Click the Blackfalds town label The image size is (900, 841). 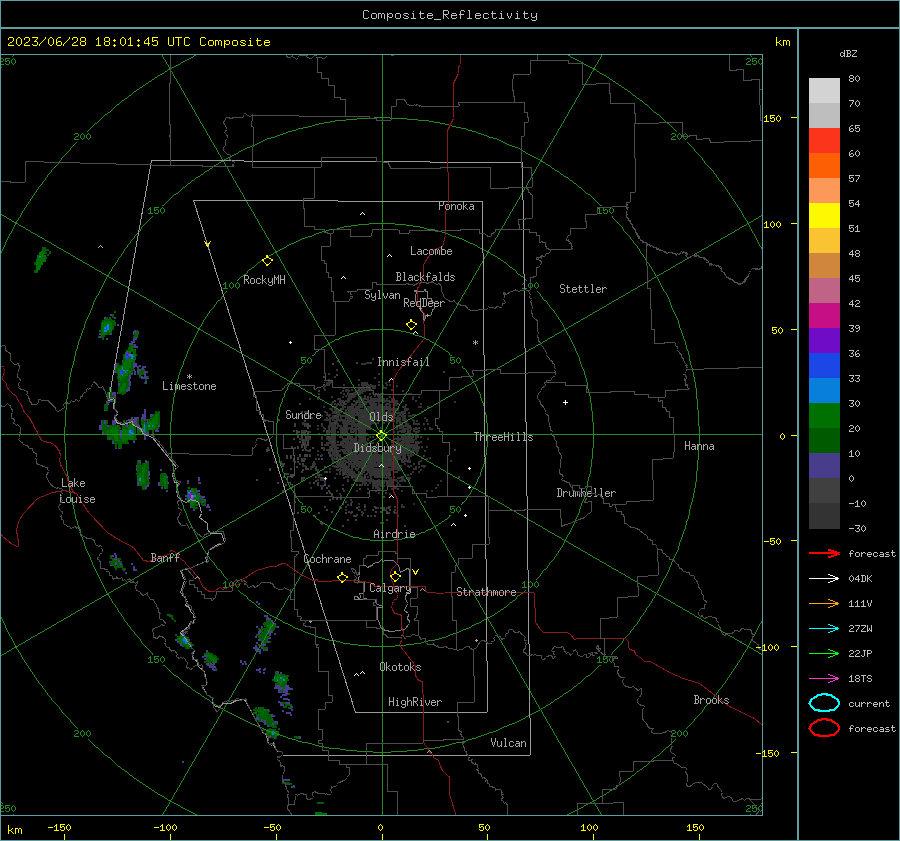click(425, 277)
